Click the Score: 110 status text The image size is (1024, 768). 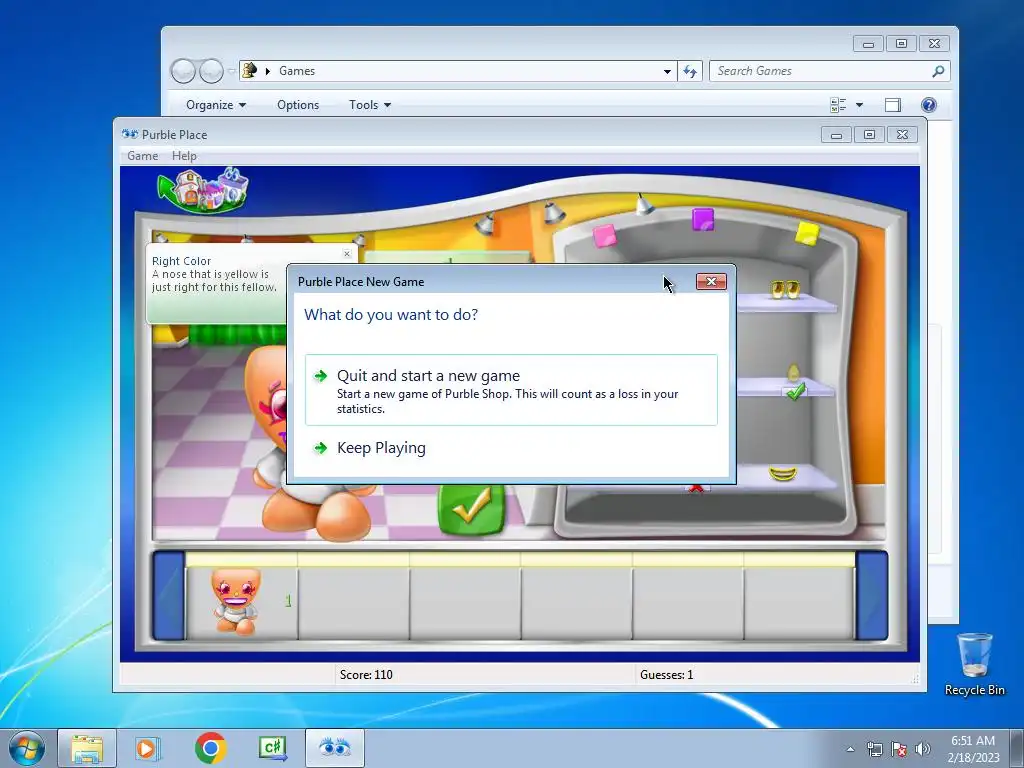366,675
